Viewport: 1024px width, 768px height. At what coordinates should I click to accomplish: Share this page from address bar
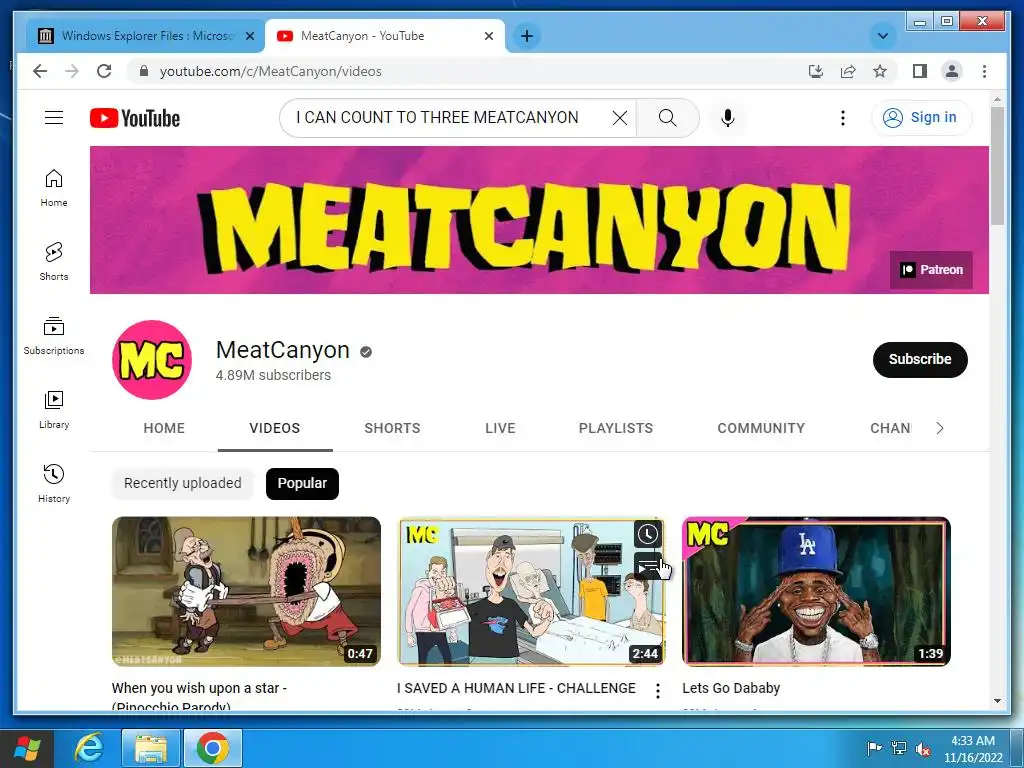coord(848,71)
